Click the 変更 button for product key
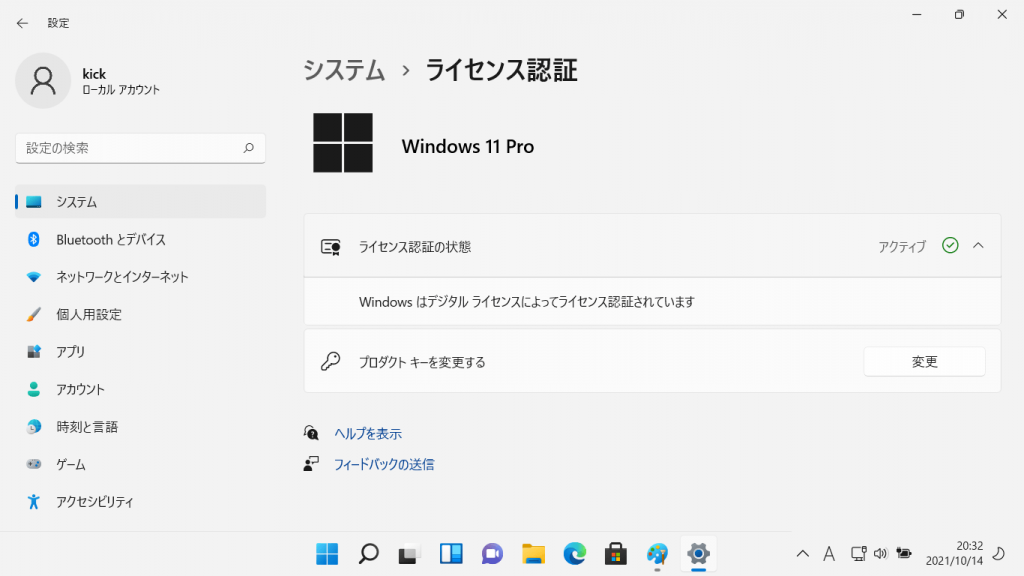 tap(924, 362)
